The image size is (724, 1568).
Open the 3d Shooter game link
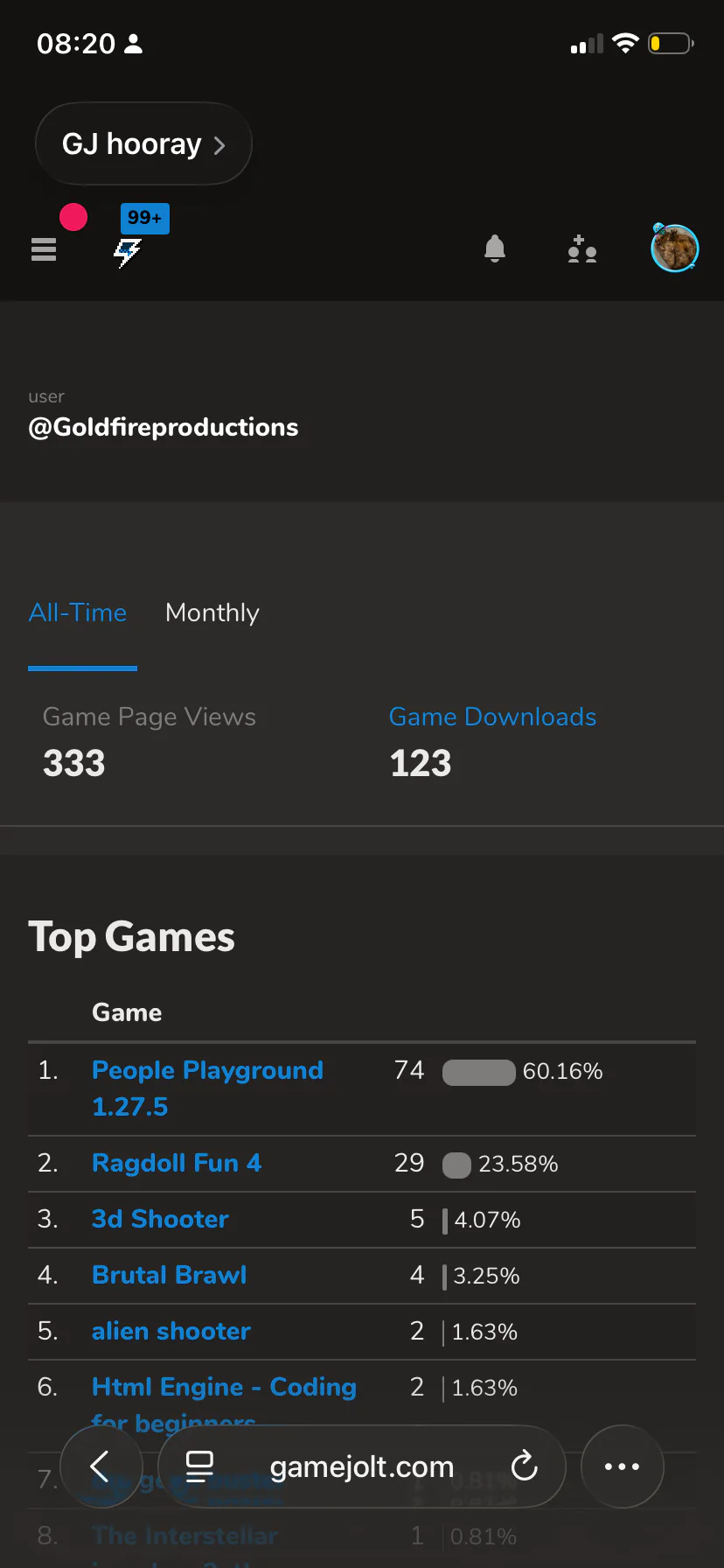pos(160,1219)
